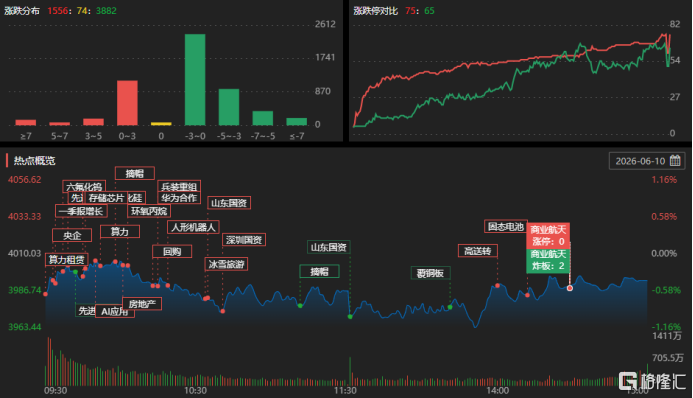Select the ≤-7 green bar
The width and height of the screenshot is (693, 398).
[x=297, y=122]
